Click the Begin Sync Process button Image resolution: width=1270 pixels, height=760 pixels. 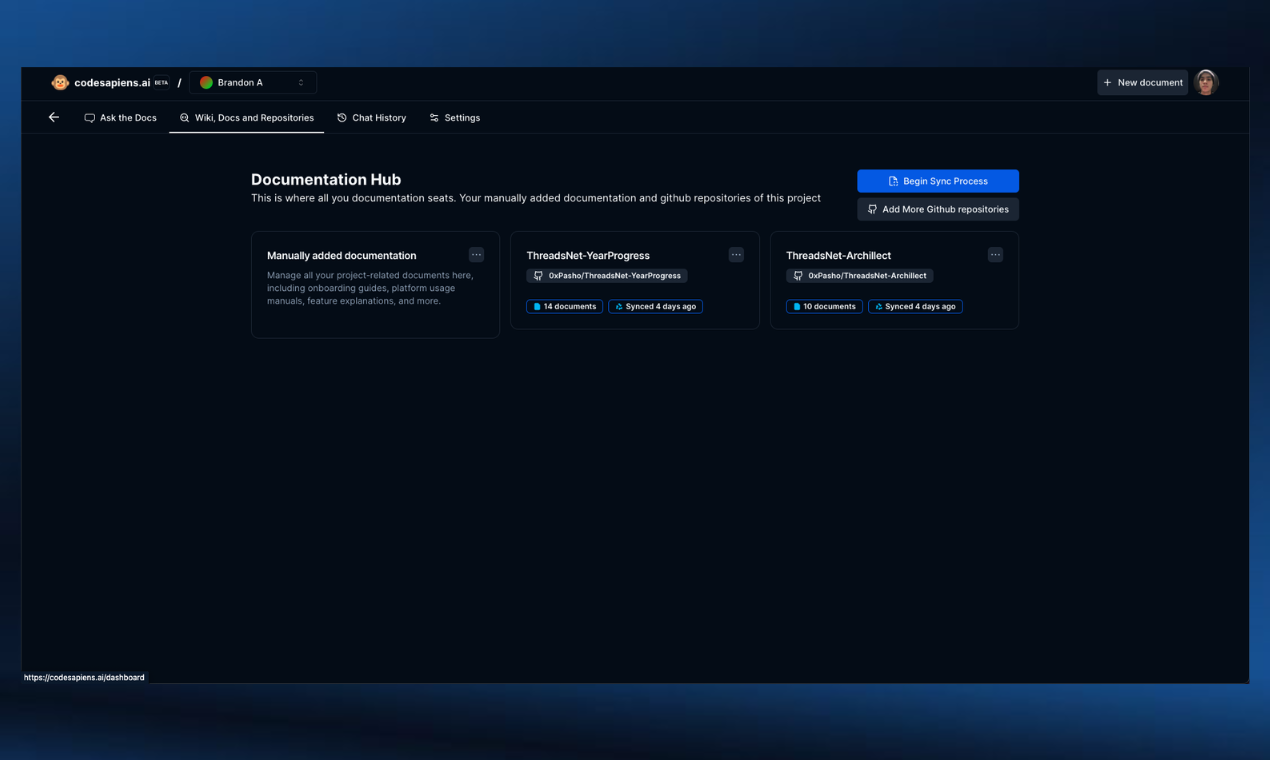click(937, 180)
